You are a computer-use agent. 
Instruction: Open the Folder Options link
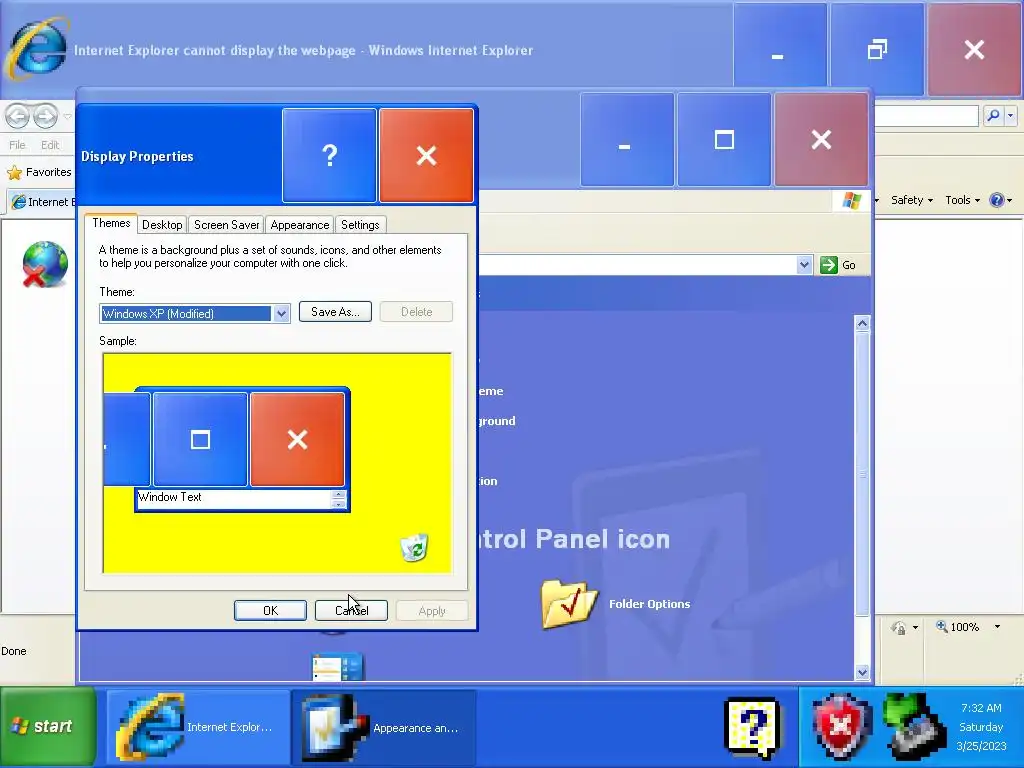tap(649, 604)
